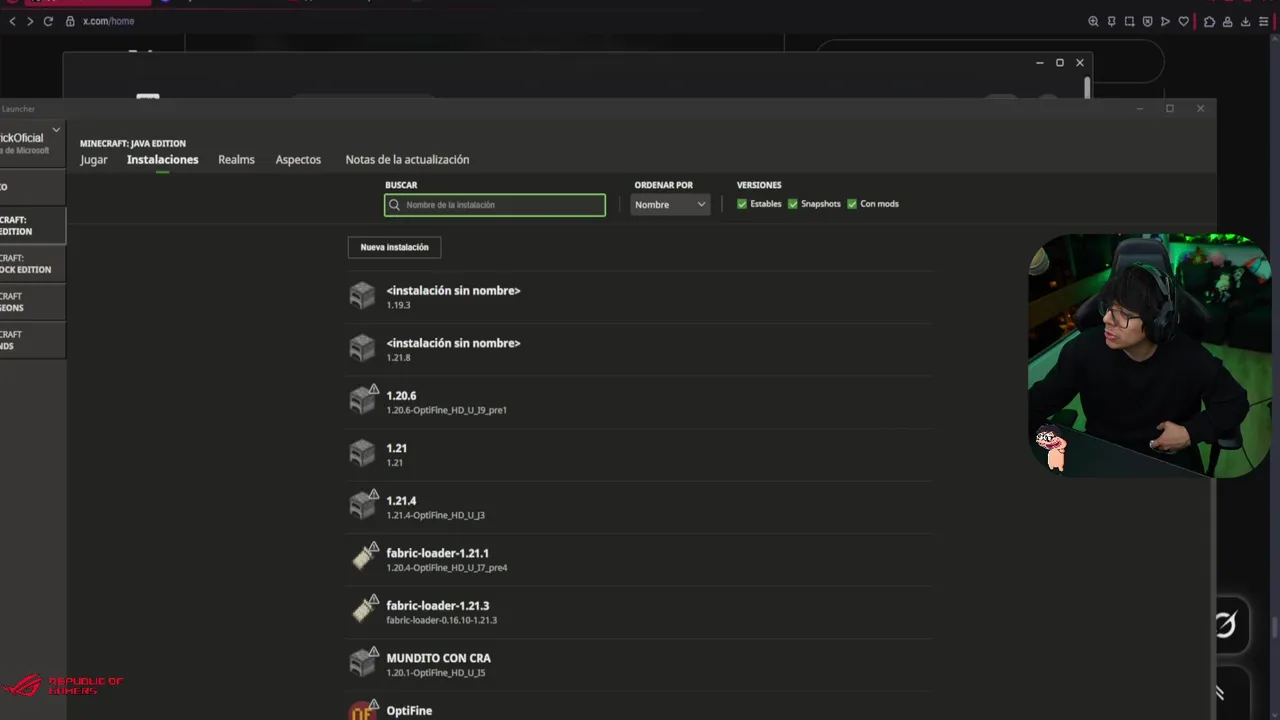Open browser extensions cube icon
The width and height of the screenshot is (1280, 720).
[1210, 21]
